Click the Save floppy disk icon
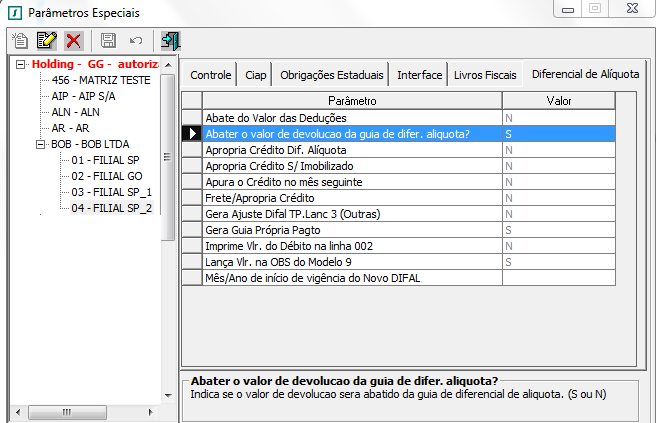 [x=108, y=41]
